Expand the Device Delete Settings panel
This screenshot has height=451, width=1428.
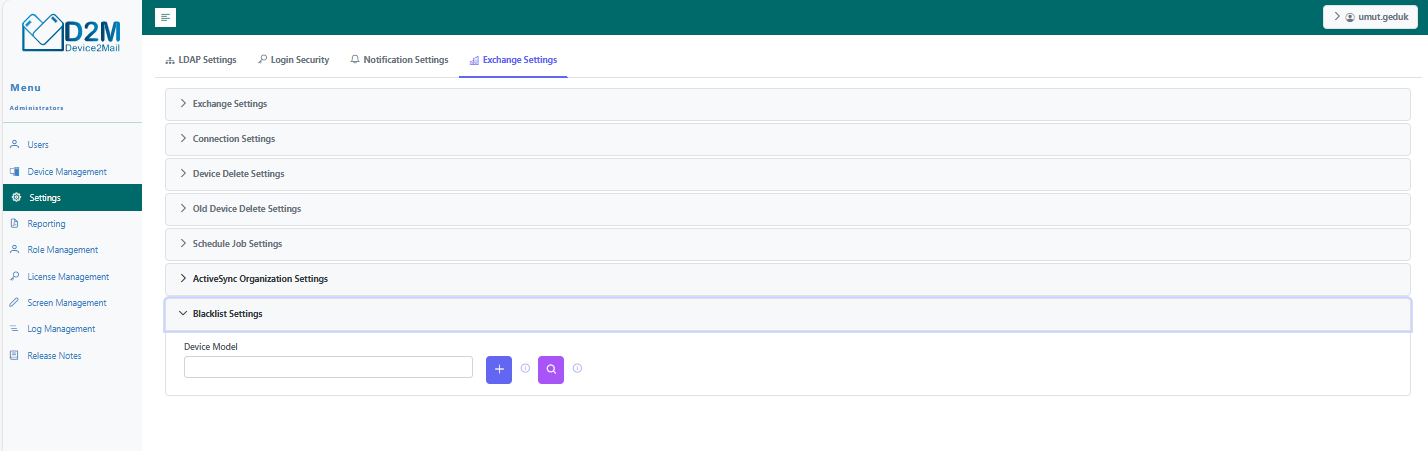pos(238,174)
